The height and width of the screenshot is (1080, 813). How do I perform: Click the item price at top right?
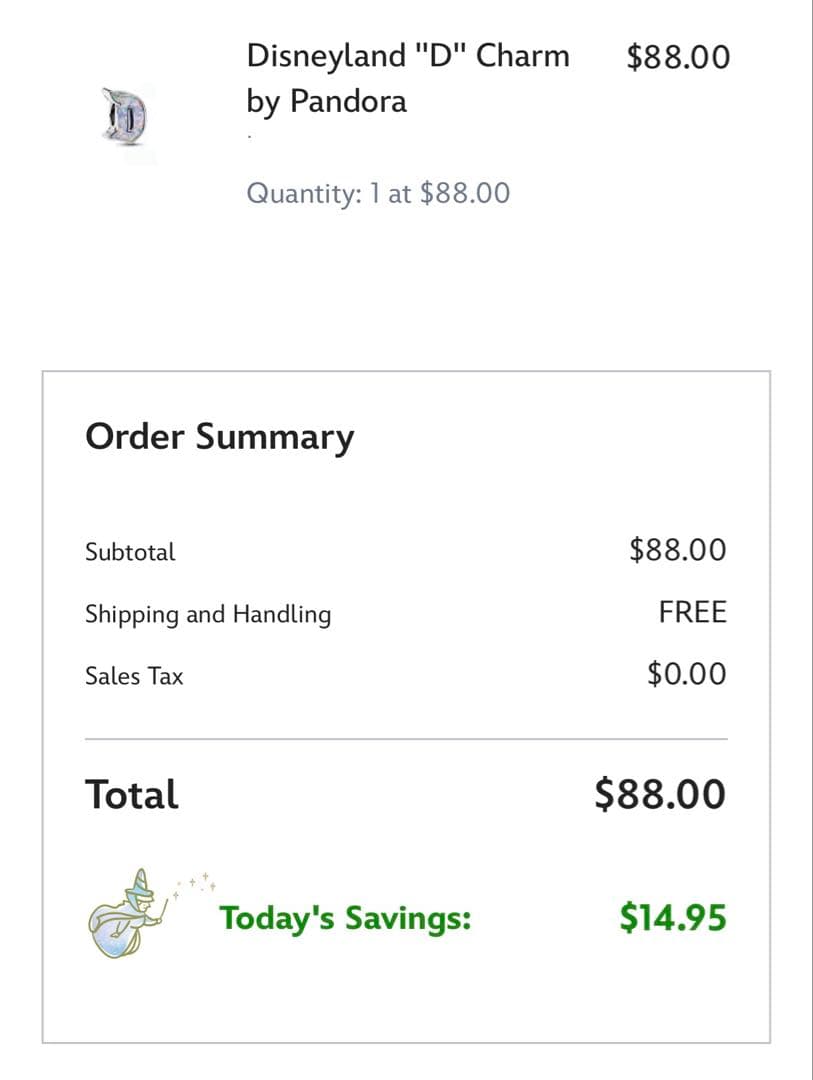tap(678, 56)
